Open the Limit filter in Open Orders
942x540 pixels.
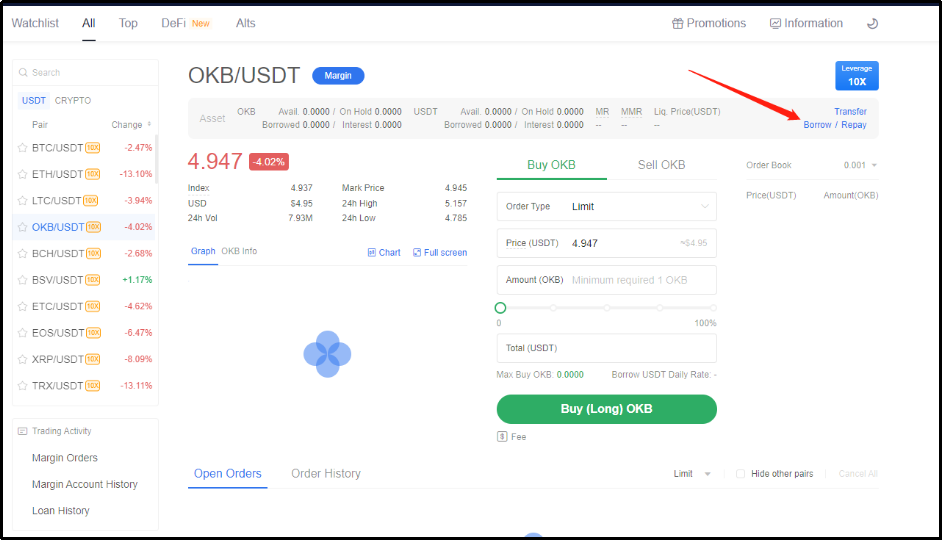pyautogui.click(x=692, y=474)
